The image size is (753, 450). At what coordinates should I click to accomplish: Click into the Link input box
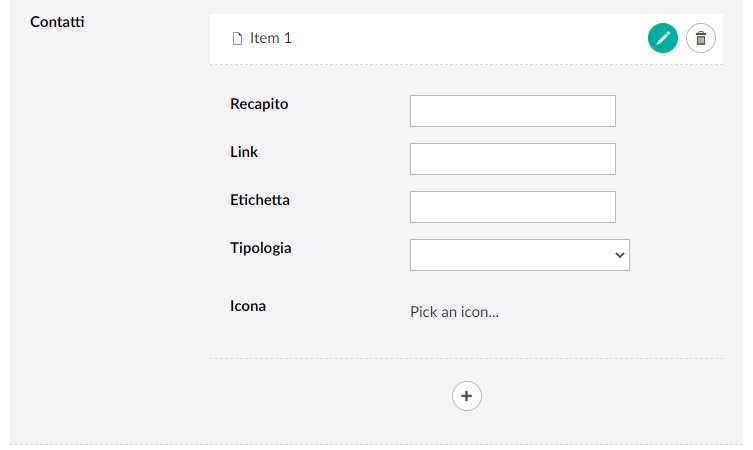pos(512,159)
